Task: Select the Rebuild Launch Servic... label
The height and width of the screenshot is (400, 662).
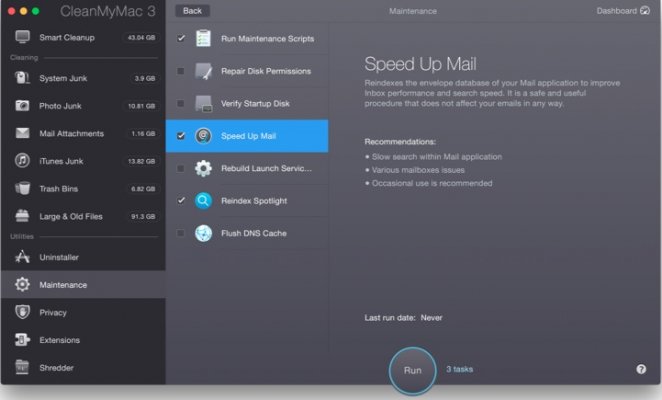Action: coord(266,168)
